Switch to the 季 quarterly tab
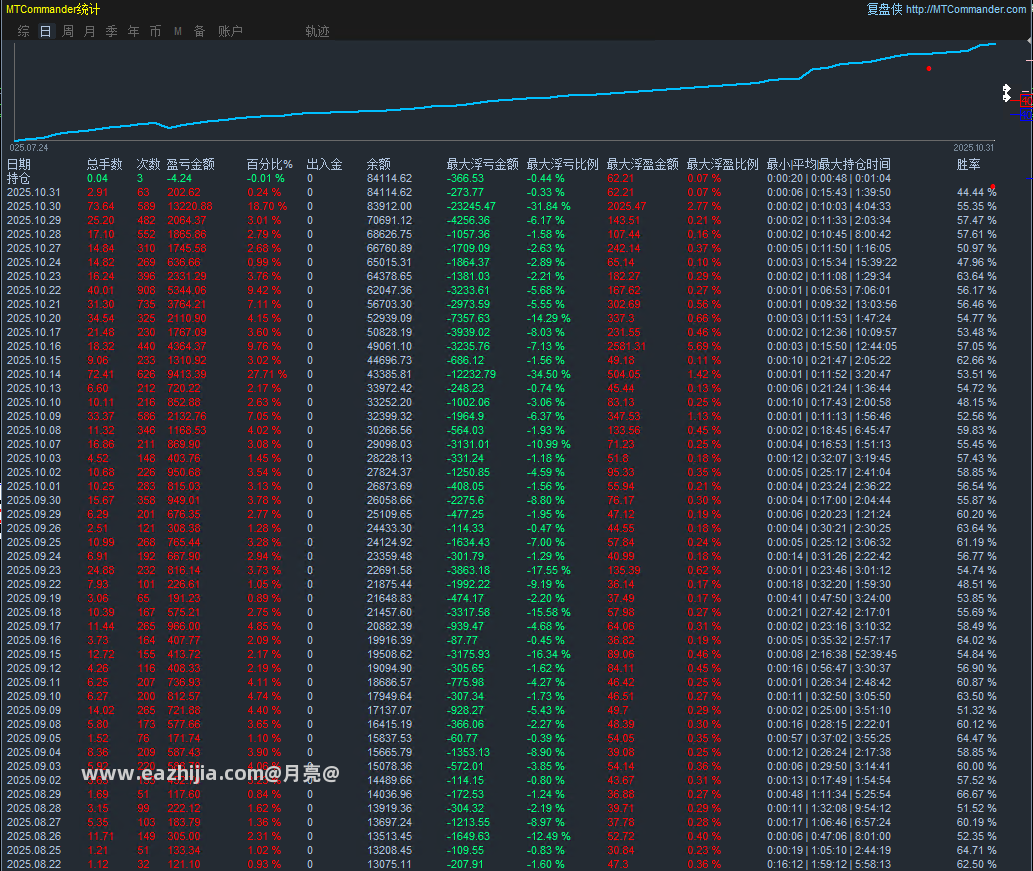 (x=112, y=31)
